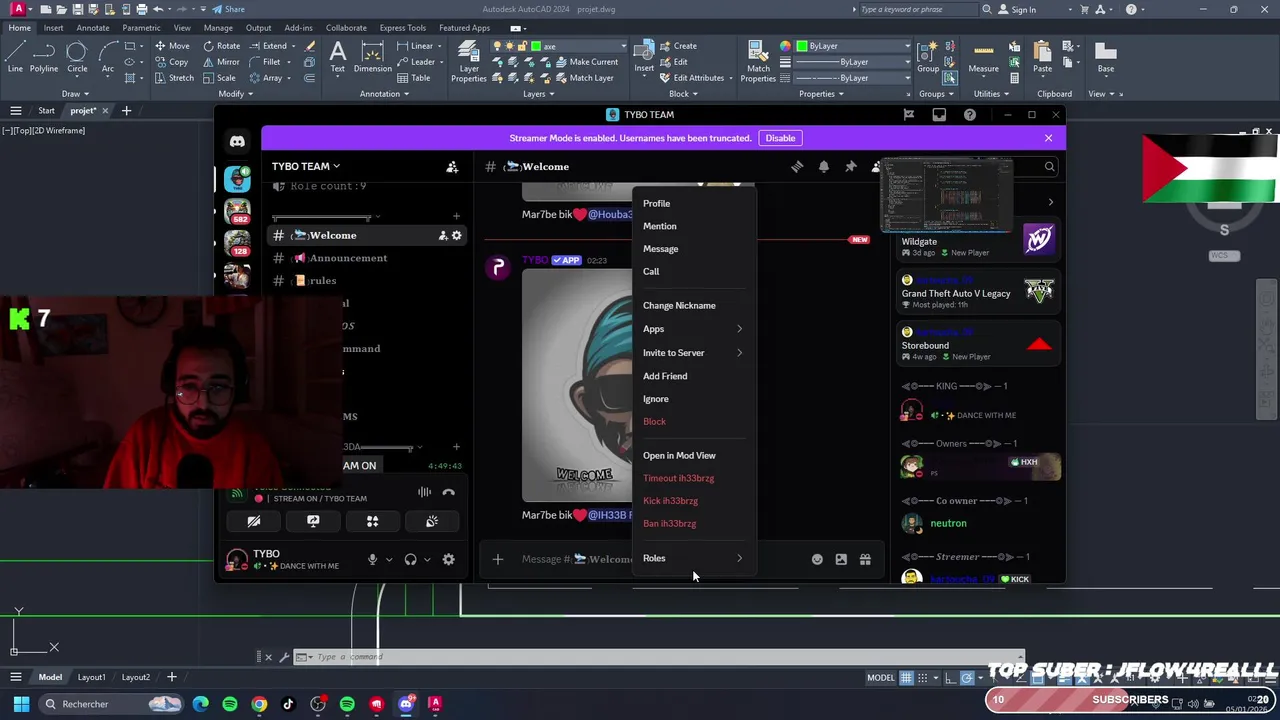Toggle Discord soundboard button in voice panel
The image size is (1280, 720).
[432, 521]
